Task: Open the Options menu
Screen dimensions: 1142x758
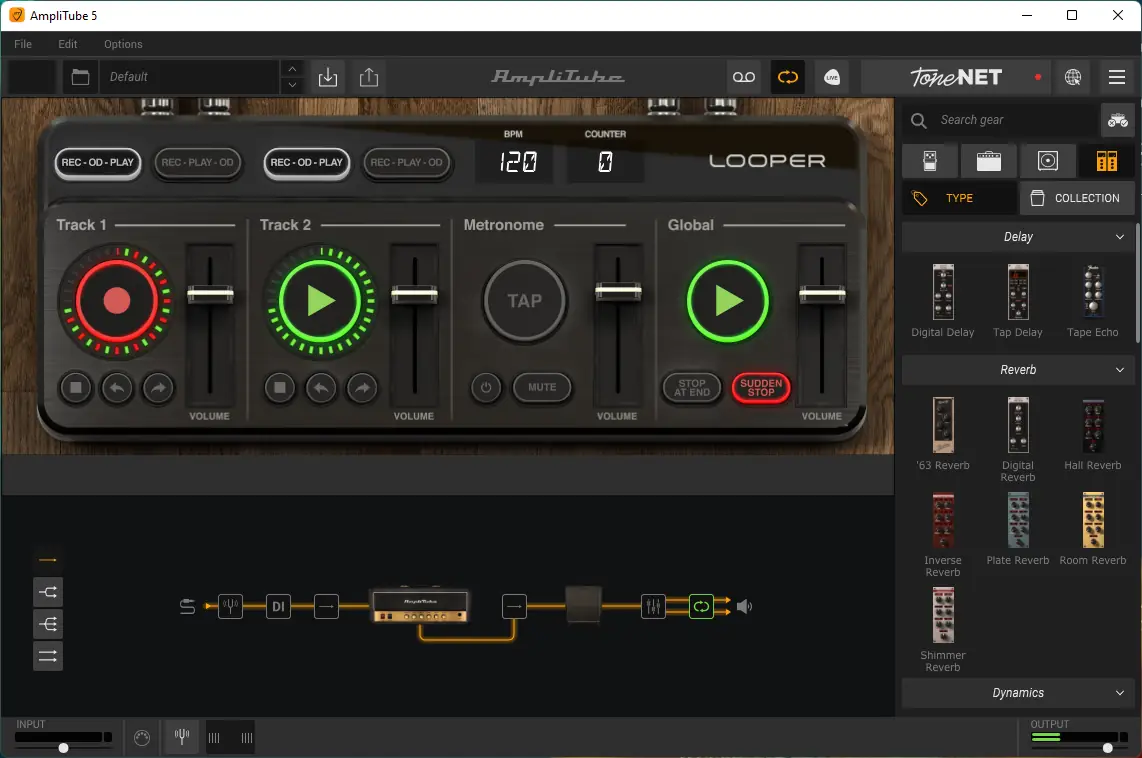Action: coord(123,44)
